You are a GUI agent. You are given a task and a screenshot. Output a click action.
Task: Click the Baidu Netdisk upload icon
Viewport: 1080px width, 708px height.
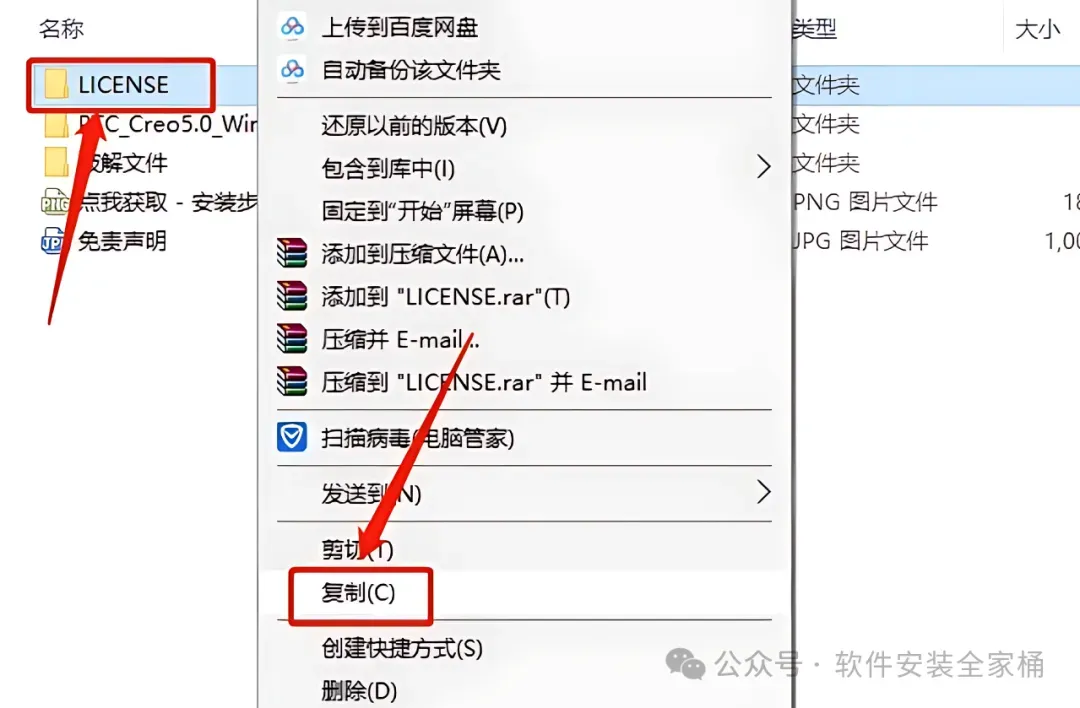(x=292, y=26)
